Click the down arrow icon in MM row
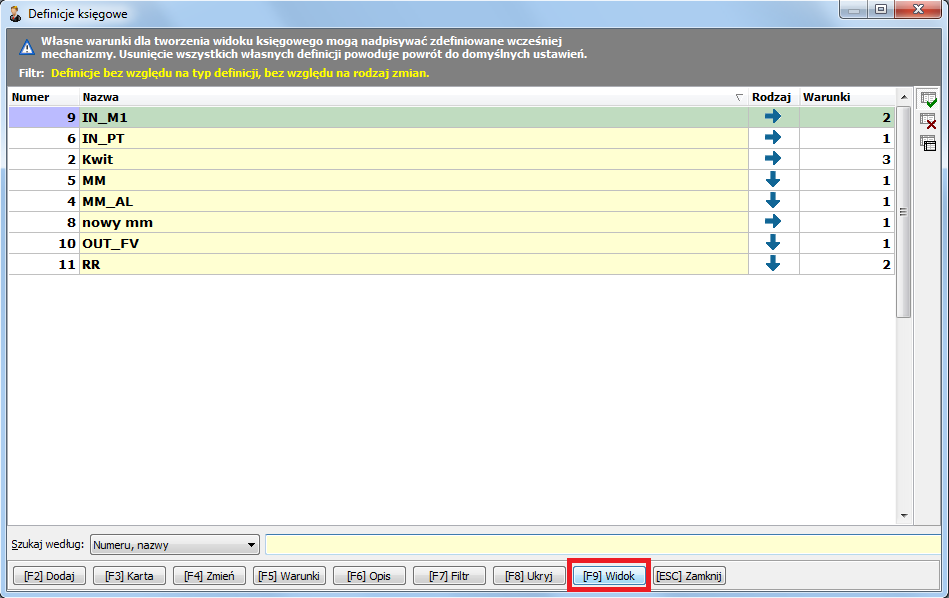Image resolution: width=949 pixels, height=598 pixels. point(773,179)
